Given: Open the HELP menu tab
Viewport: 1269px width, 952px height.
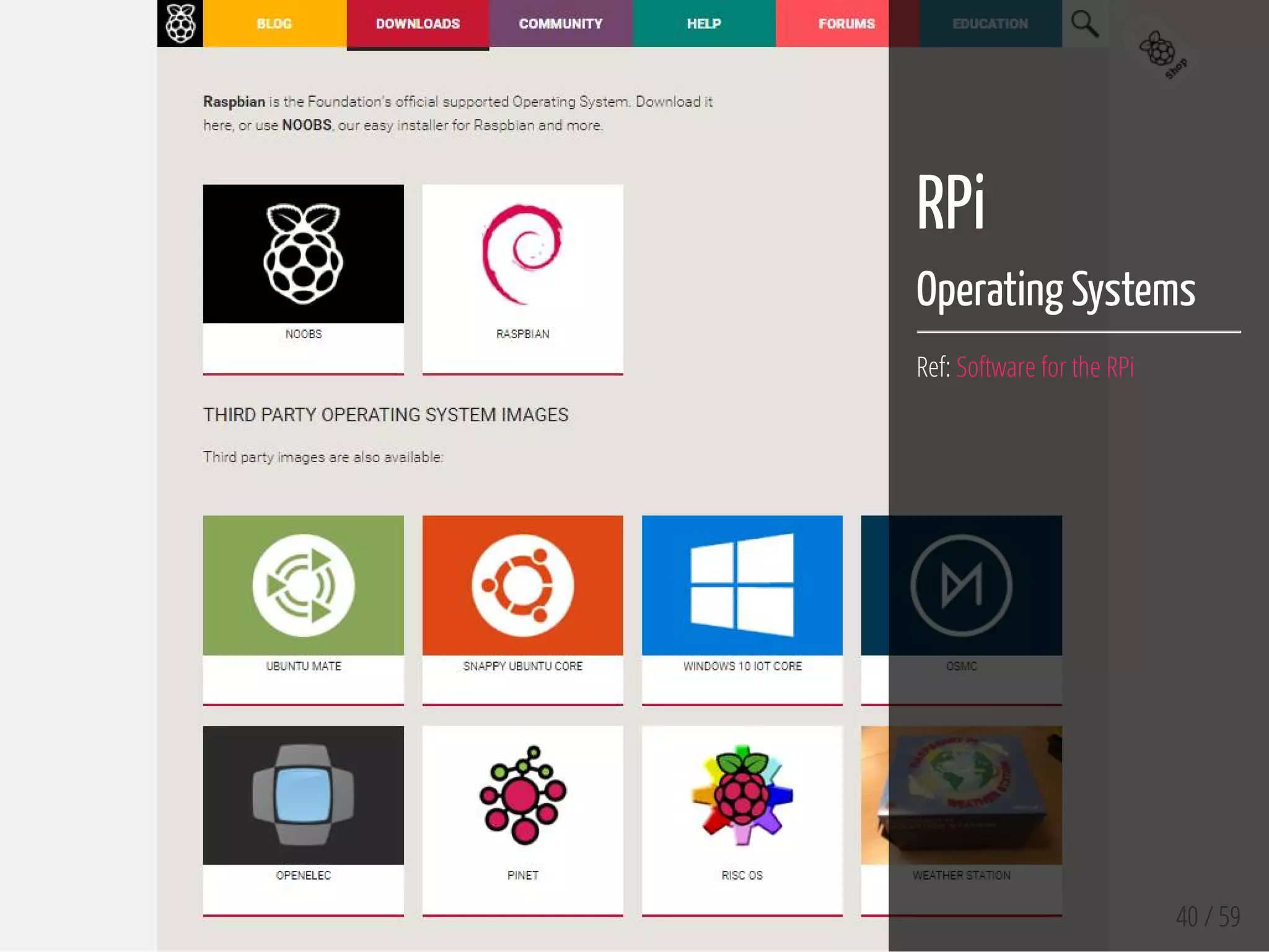Looking at the screenshot, I should [x=704, y=24].
